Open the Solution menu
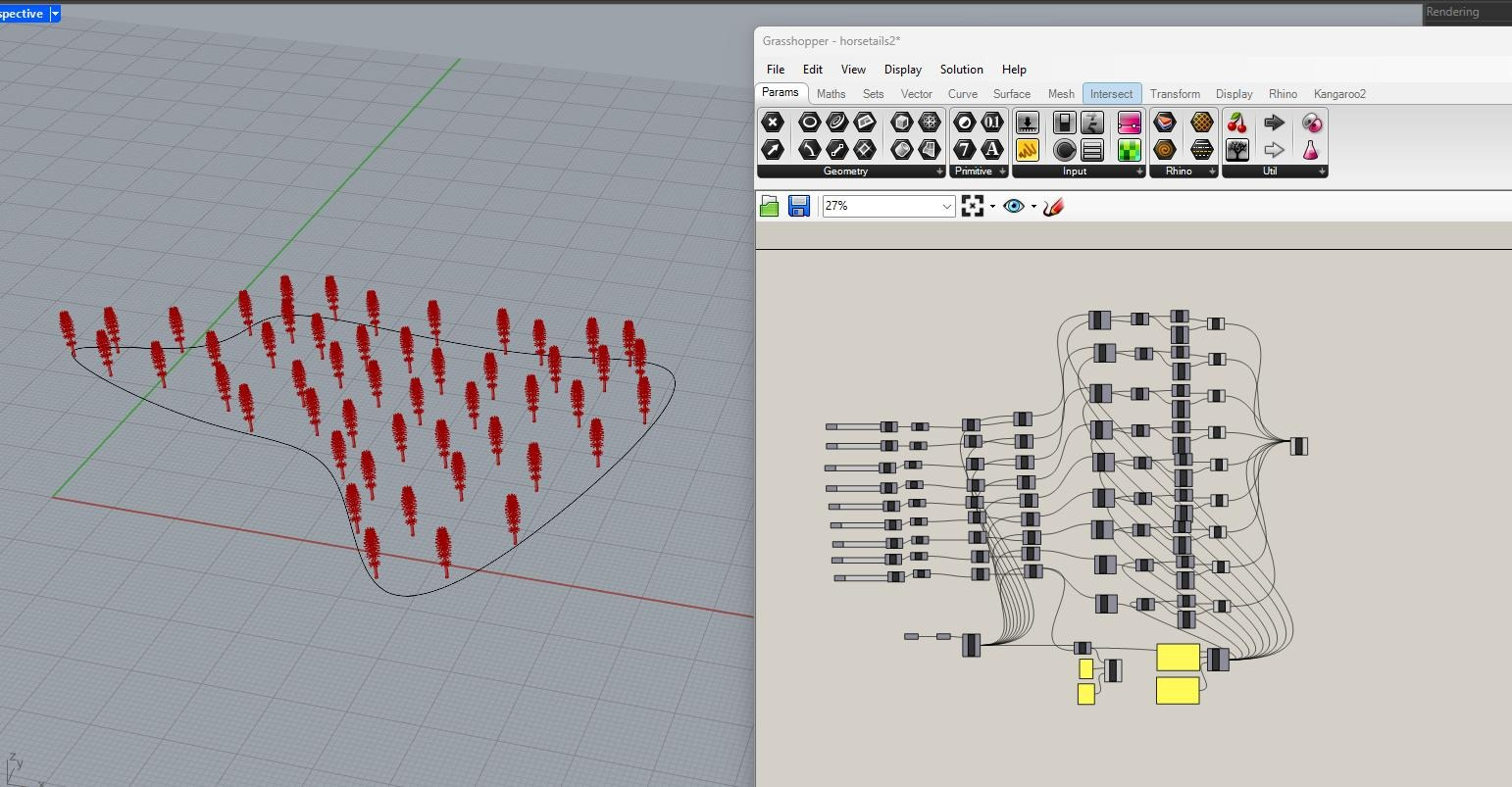1512x787 pixels. click(x=962, y=70)
